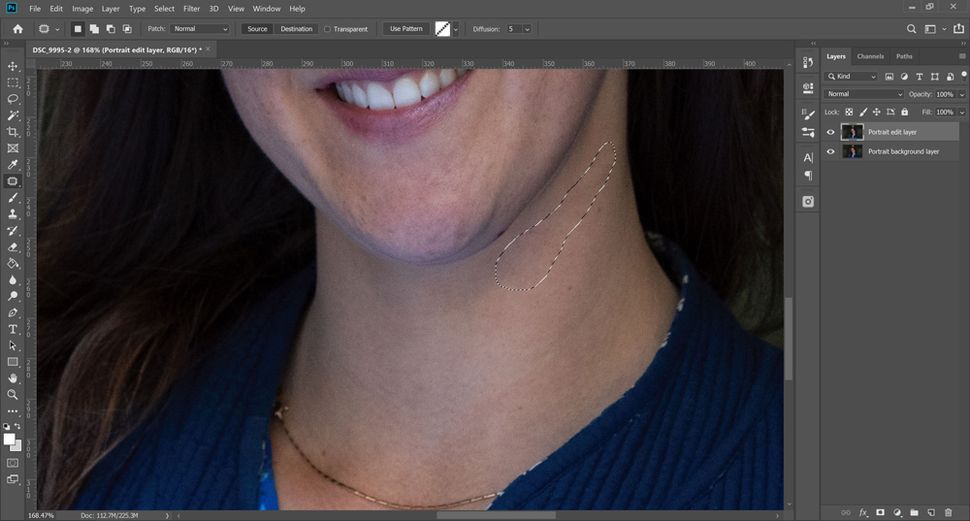970x521 pixels.
Task: Select the Magic Wand tool
Action: 12,115
